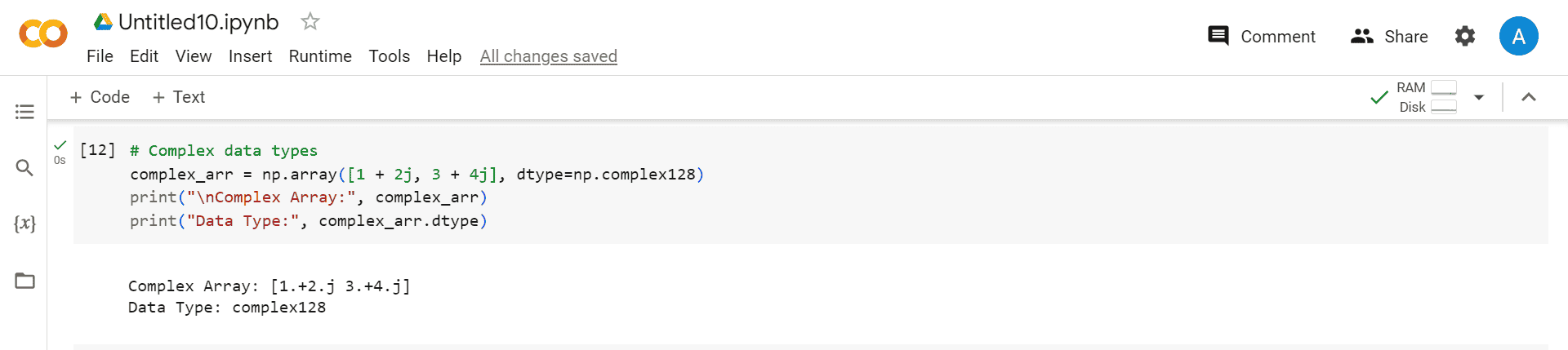Click the 'All changes saved' link
The height and width of the screenshot is (350, 1568).
(548, 56)
